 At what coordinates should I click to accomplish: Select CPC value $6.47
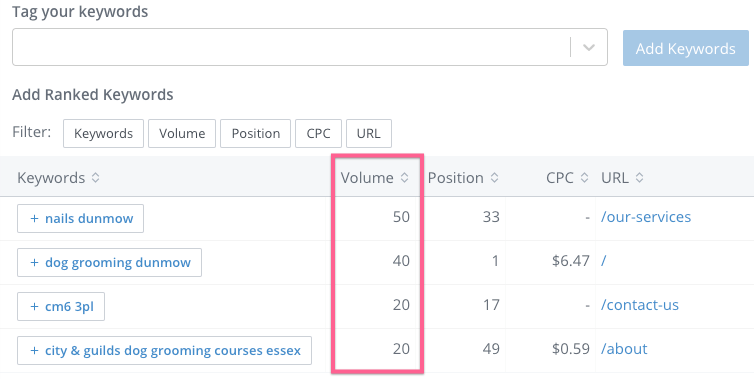click(x=571, y=261)
